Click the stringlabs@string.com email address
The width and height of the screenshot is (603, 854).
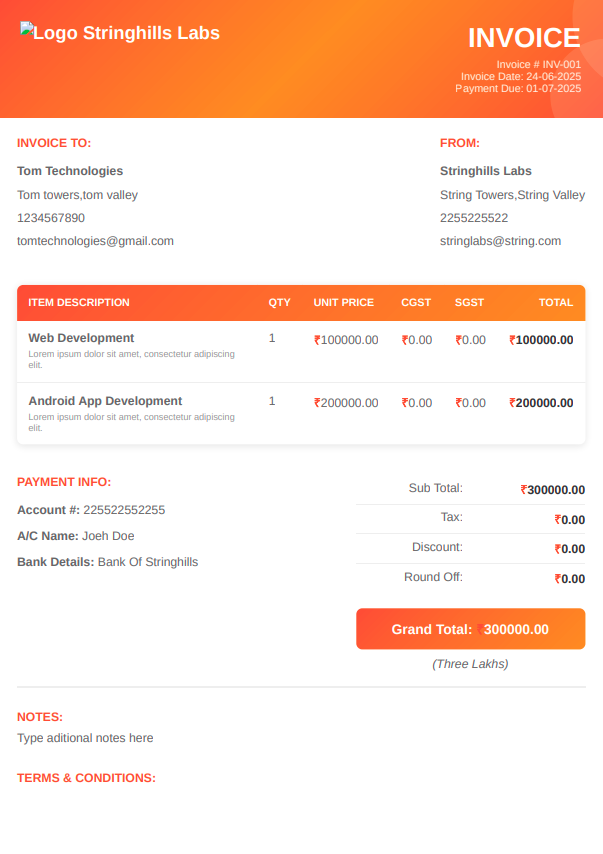coord(500,241)
